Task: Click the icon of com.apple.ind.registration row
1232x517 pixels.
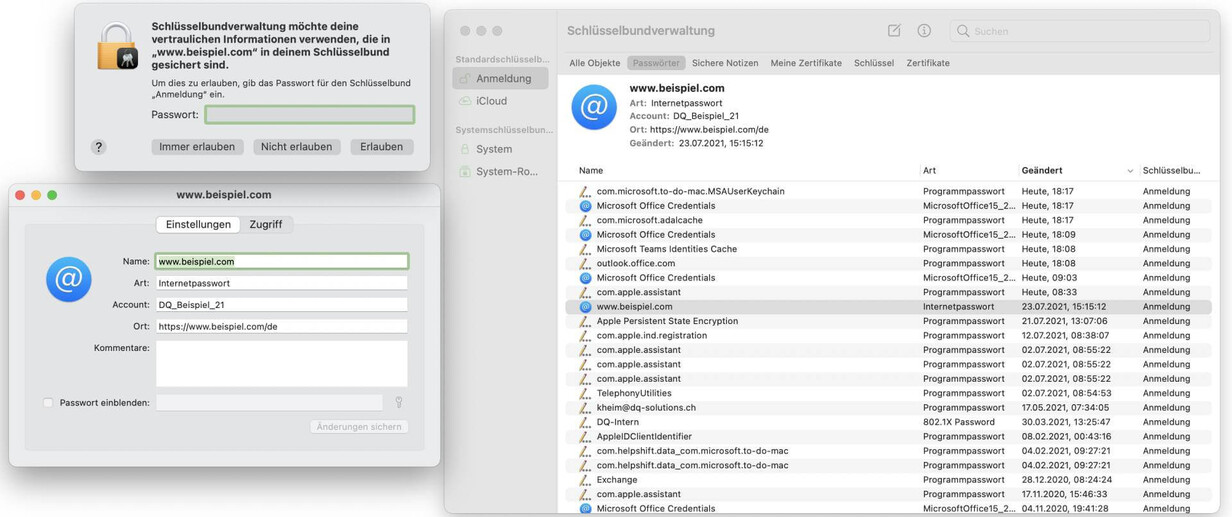Action: coord(585,335)
